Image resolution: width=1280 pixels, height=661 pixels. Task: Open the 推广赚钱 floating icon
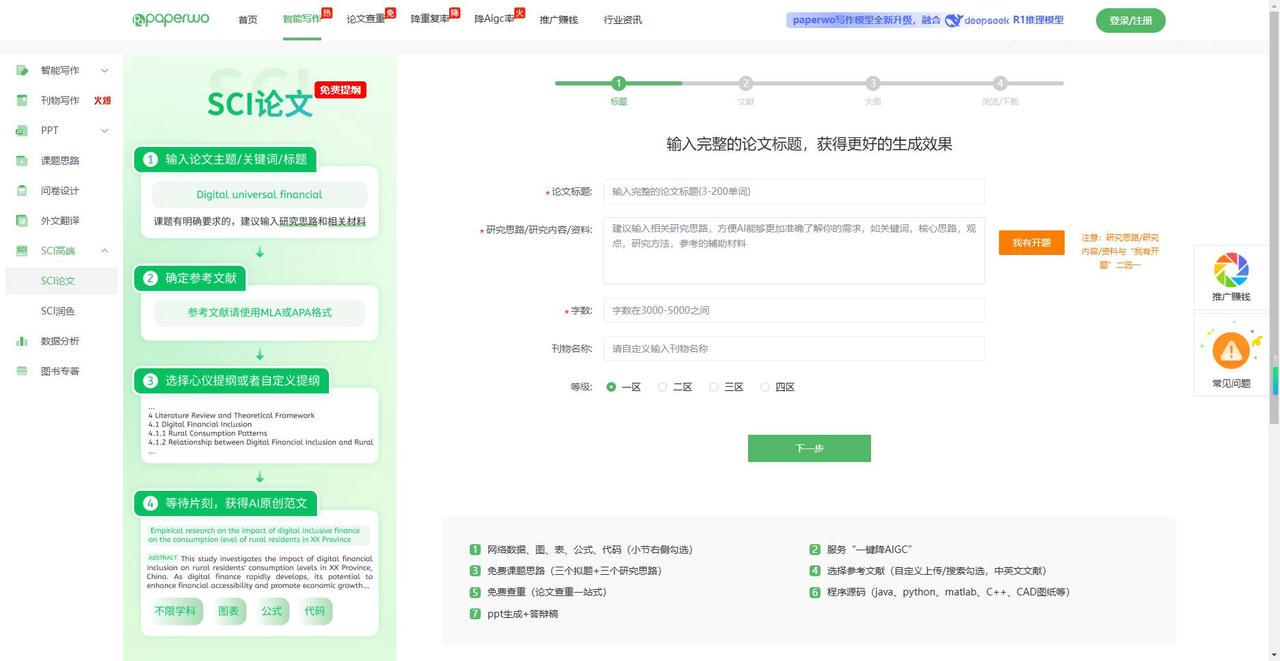pyautogui.click(x=1231, y=270)
